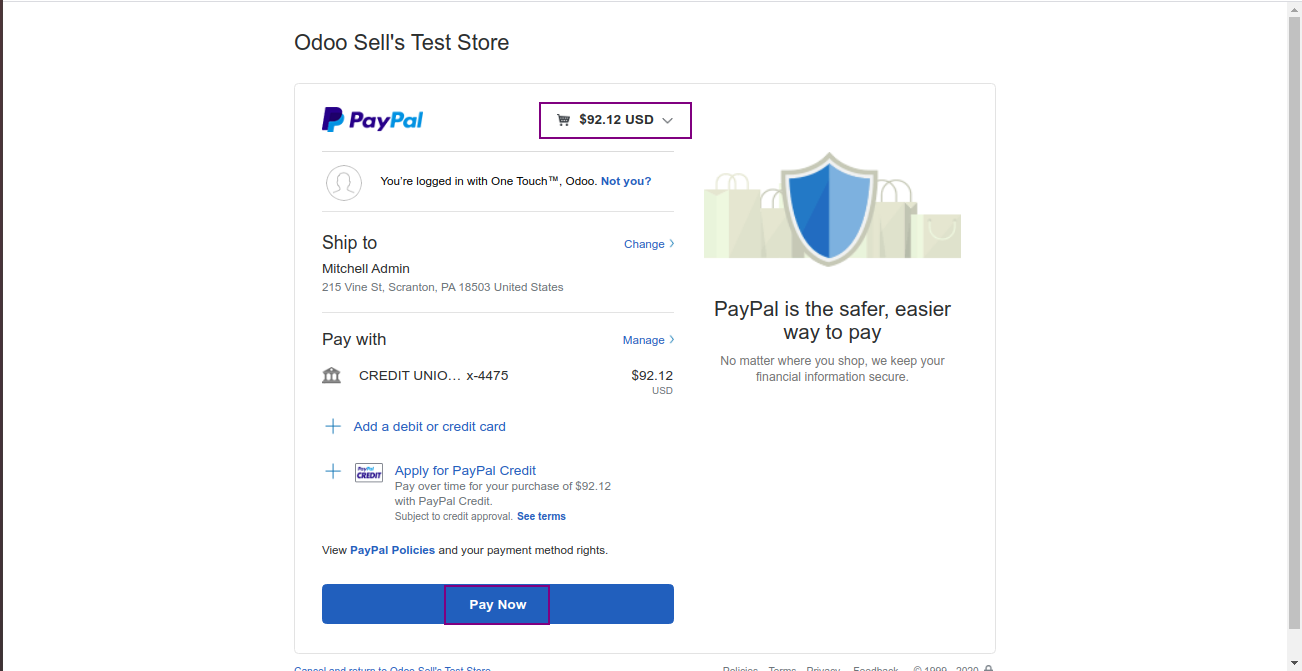Expand the $92.12 USD order summary dropdown
This screenshot has height=671, width=1302.
[x=615, y=120]
